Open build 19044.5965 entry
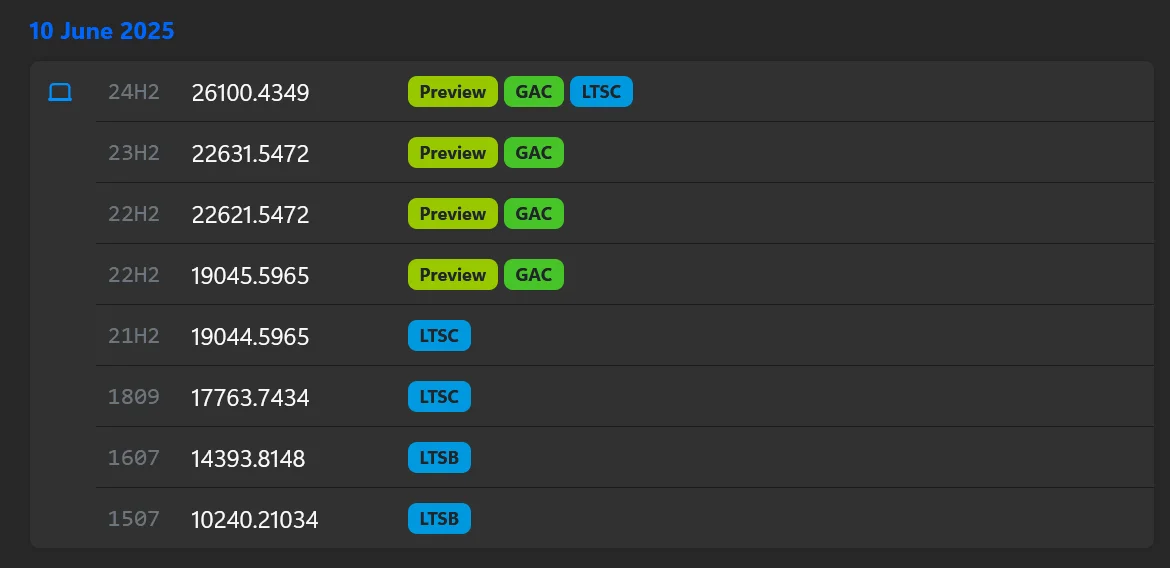The image size is (1170, 568). (250, 337)
